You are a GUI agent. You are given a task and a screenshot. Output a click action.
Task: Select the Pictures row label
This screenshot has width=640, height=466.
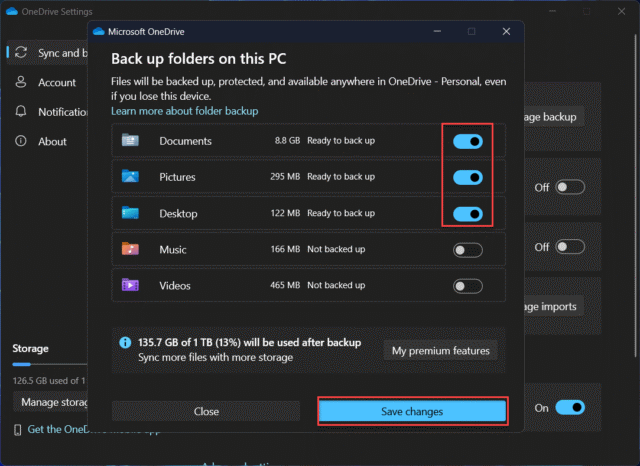tap(177, 177)
